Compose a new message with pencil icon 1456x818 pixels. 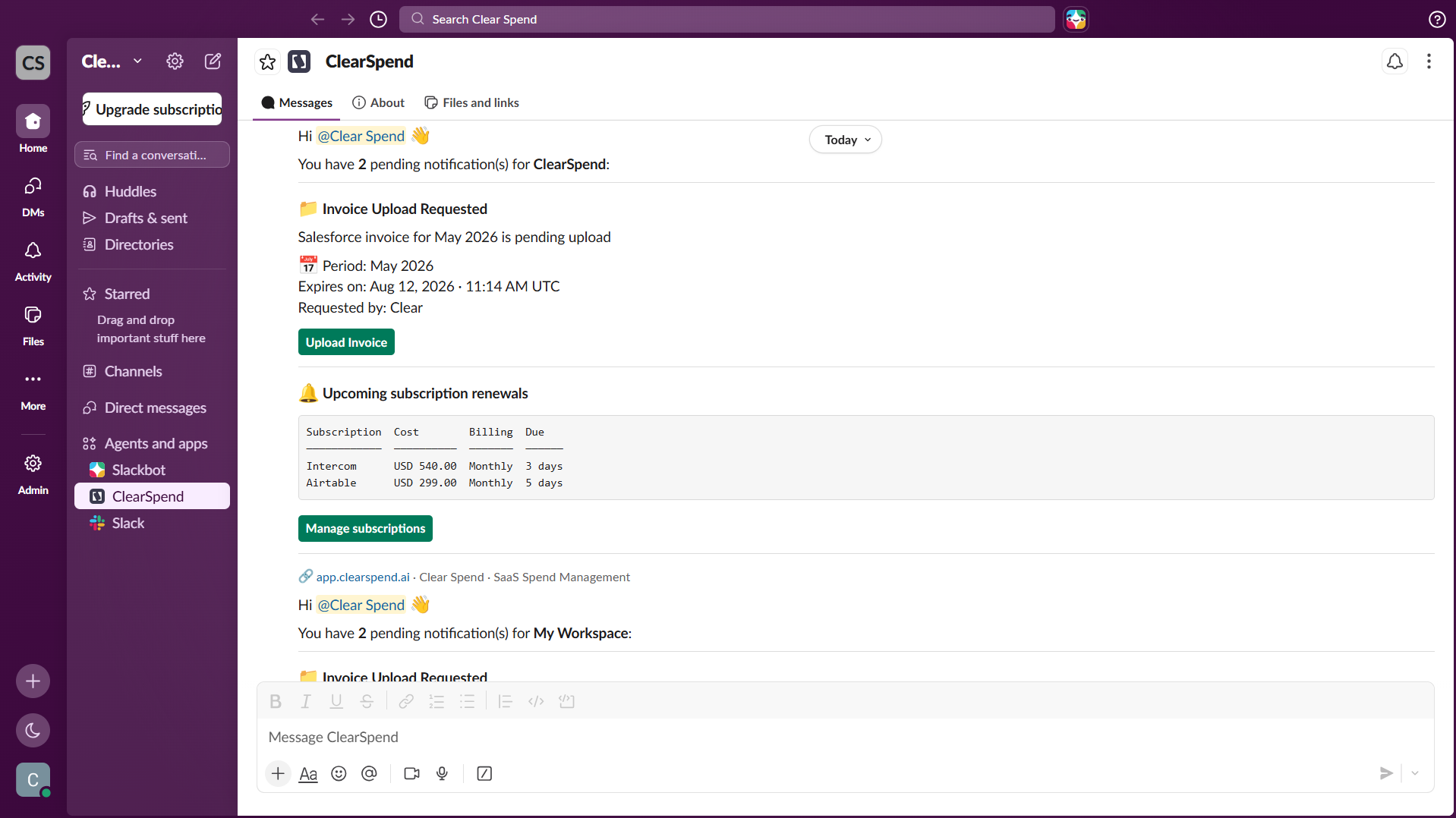pos(213,61)
